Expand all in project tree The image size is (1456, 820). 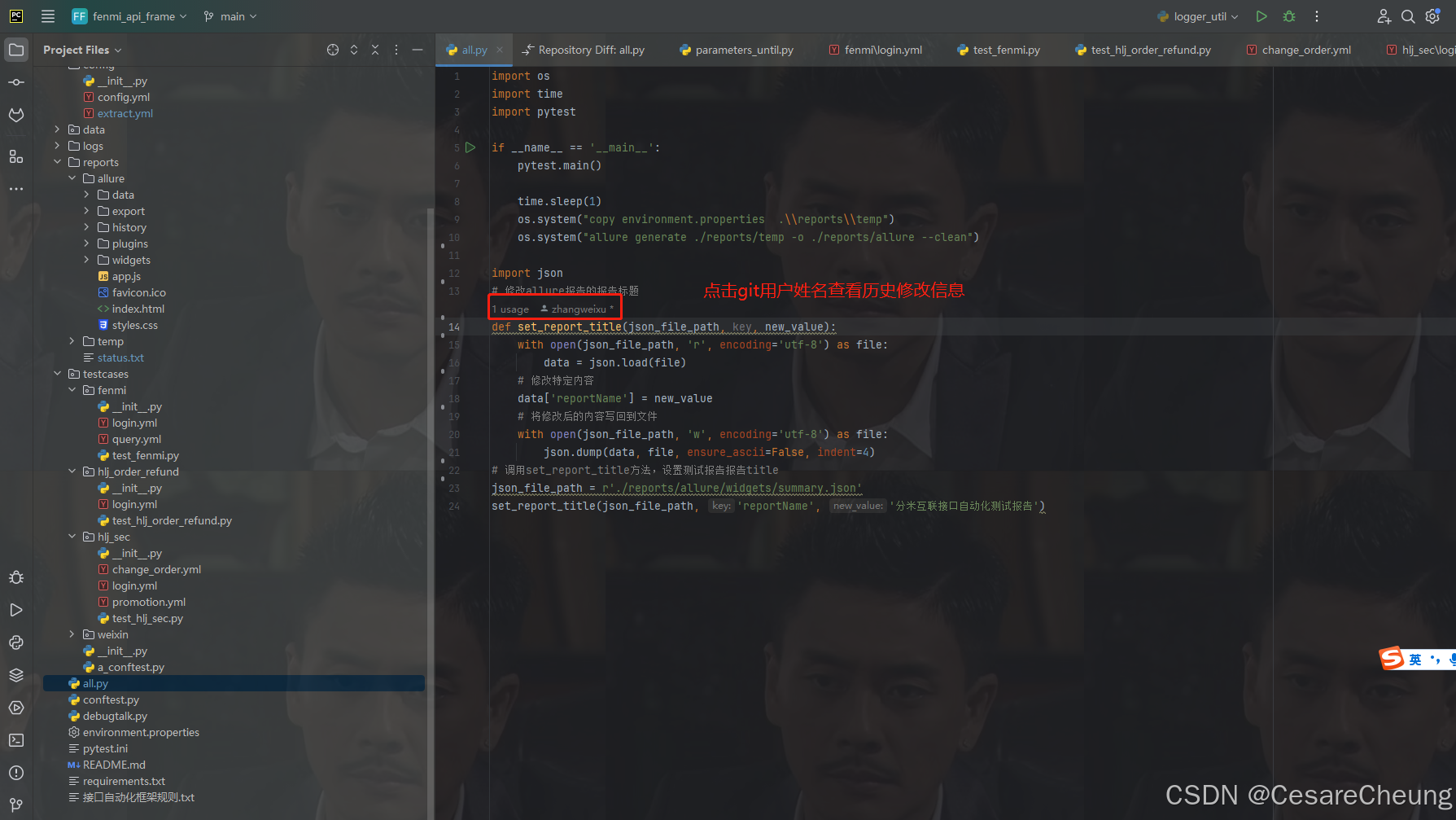point(354,50)
